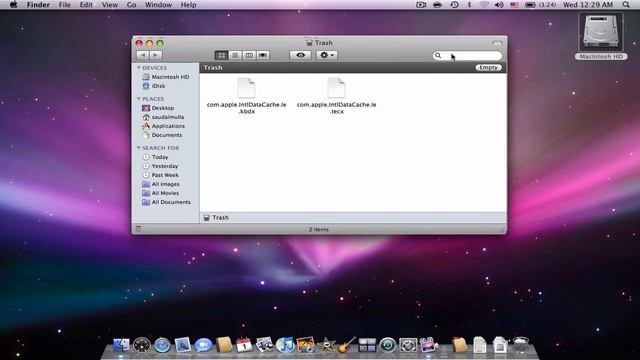Open the Go menu
Screen dimensions: 640x360
tap(131, 5)
